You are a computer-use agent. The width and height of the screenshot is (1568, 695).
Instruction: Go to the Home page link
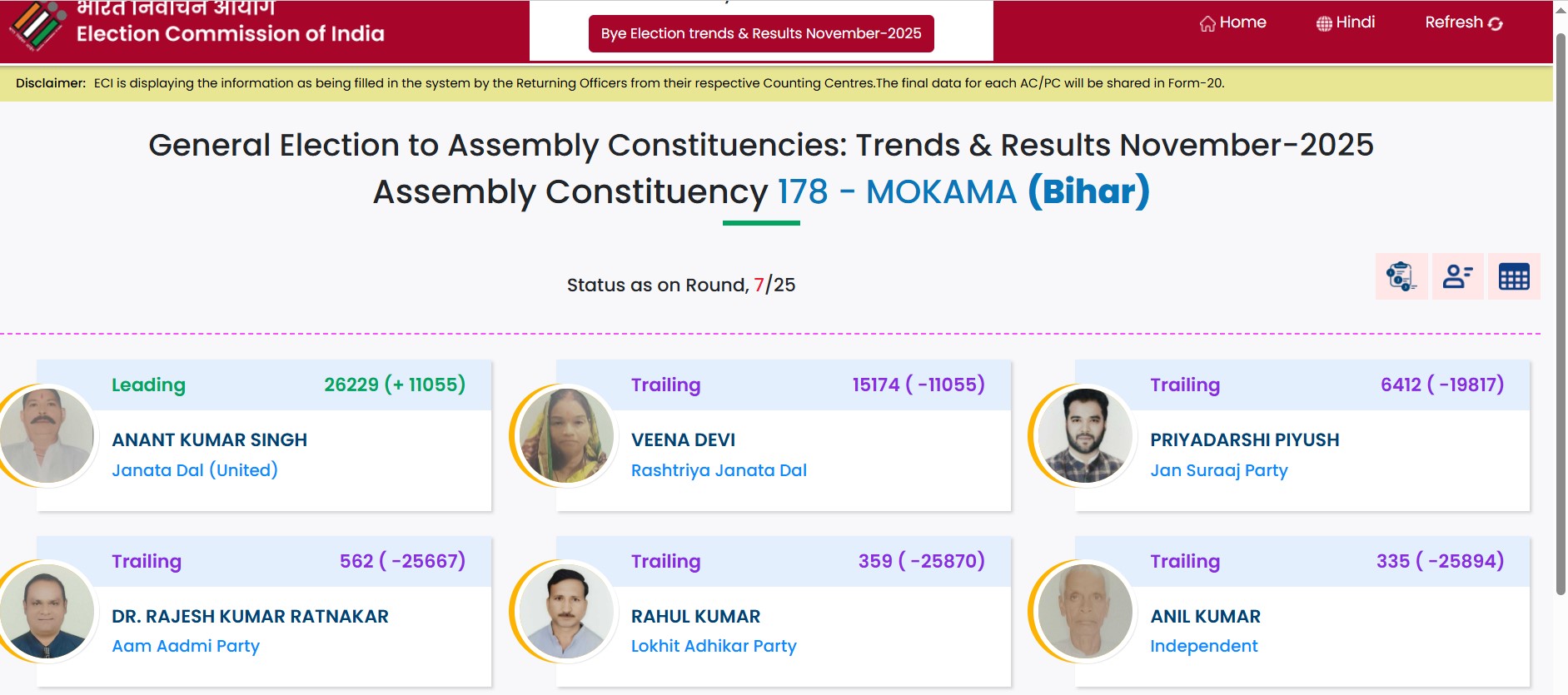click(1242, 22)
